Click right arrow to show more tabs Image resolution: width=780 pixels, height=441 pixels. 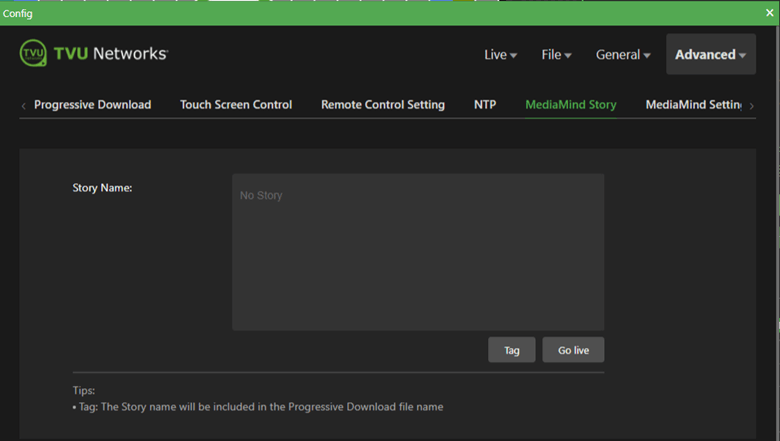pyautogui.click(x=751, y=106)
